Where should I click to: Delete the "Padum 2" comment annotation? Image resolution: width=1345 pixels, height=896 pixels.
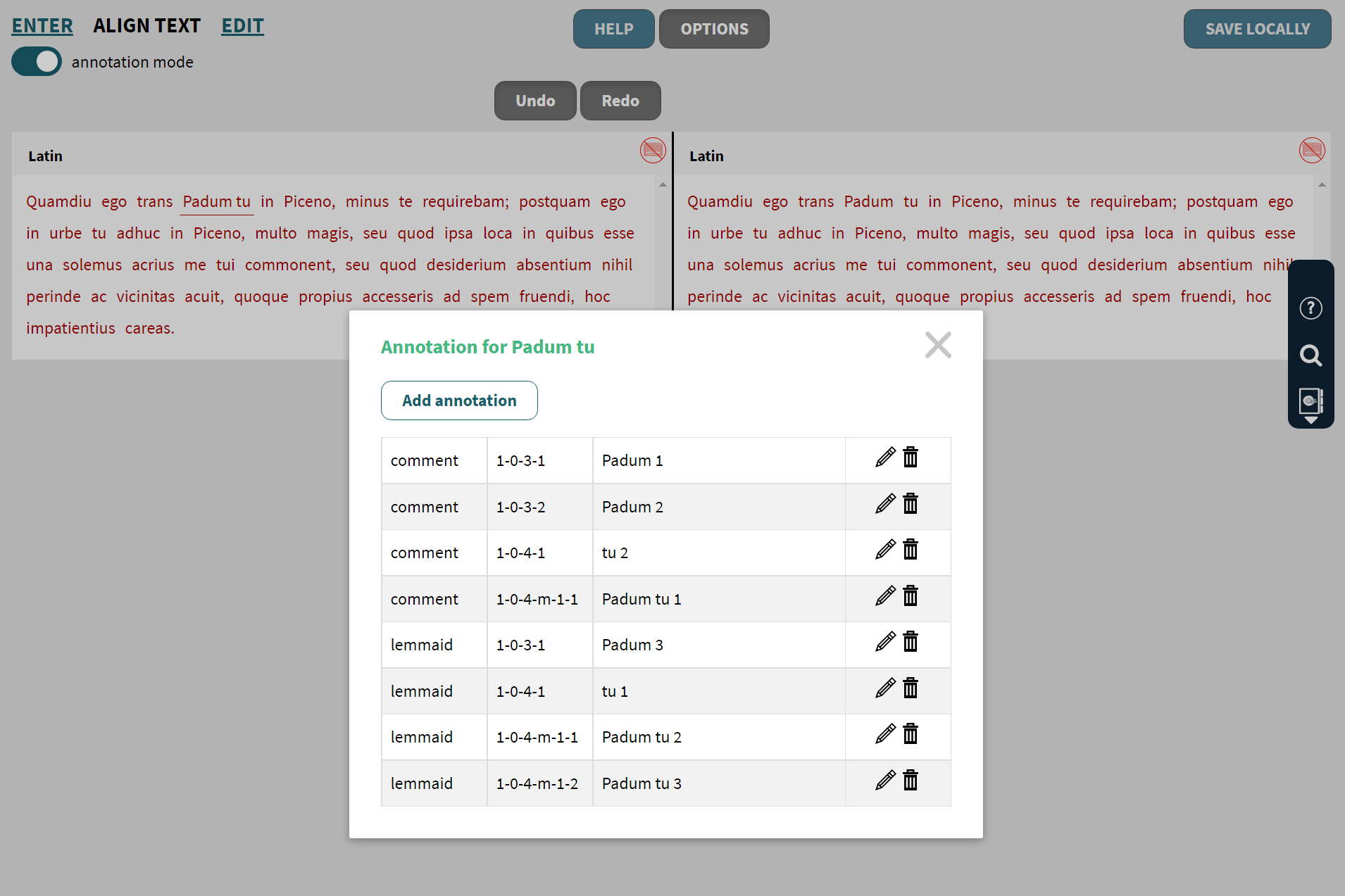tap(911, 503)
